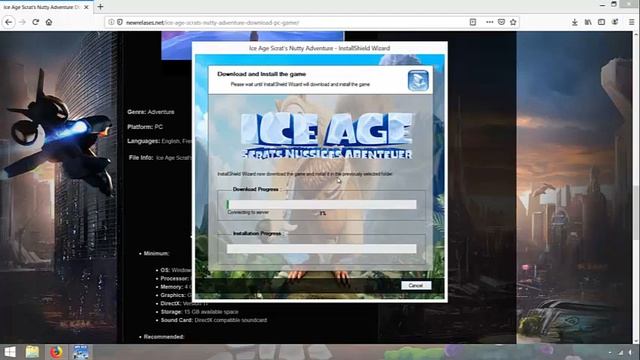Click 'Storage: 15 GB available space' line
Screen dimensions: 640x360
(199, 312)
